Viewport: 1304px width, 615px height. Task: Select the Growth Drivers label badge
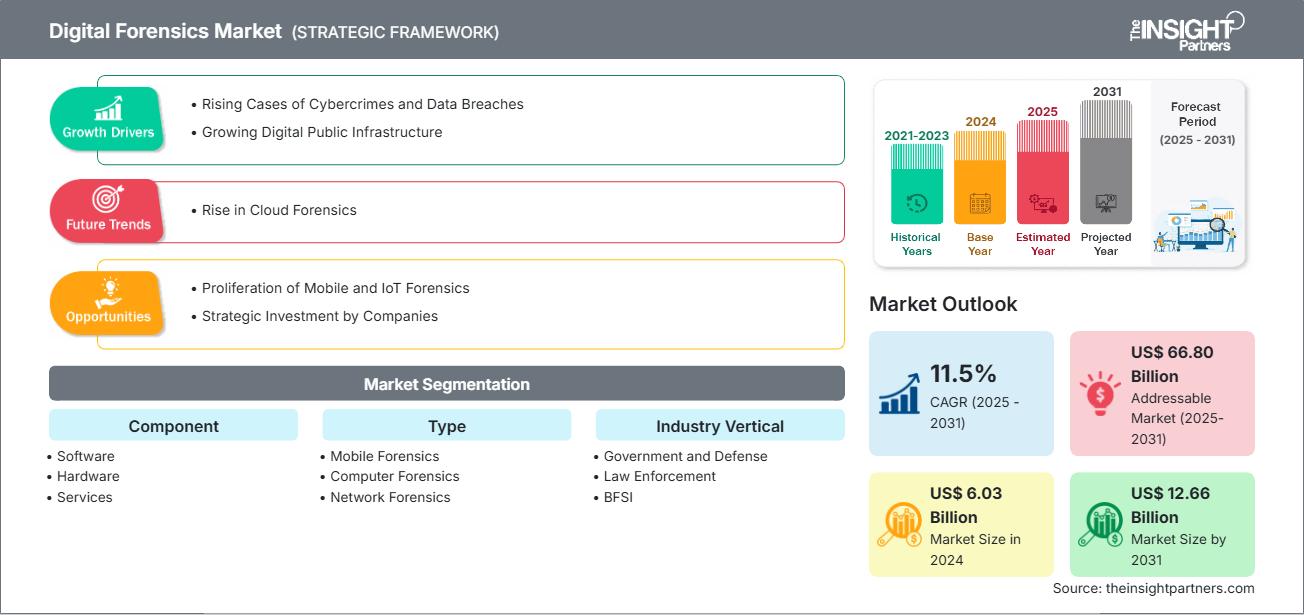[108, 118]
